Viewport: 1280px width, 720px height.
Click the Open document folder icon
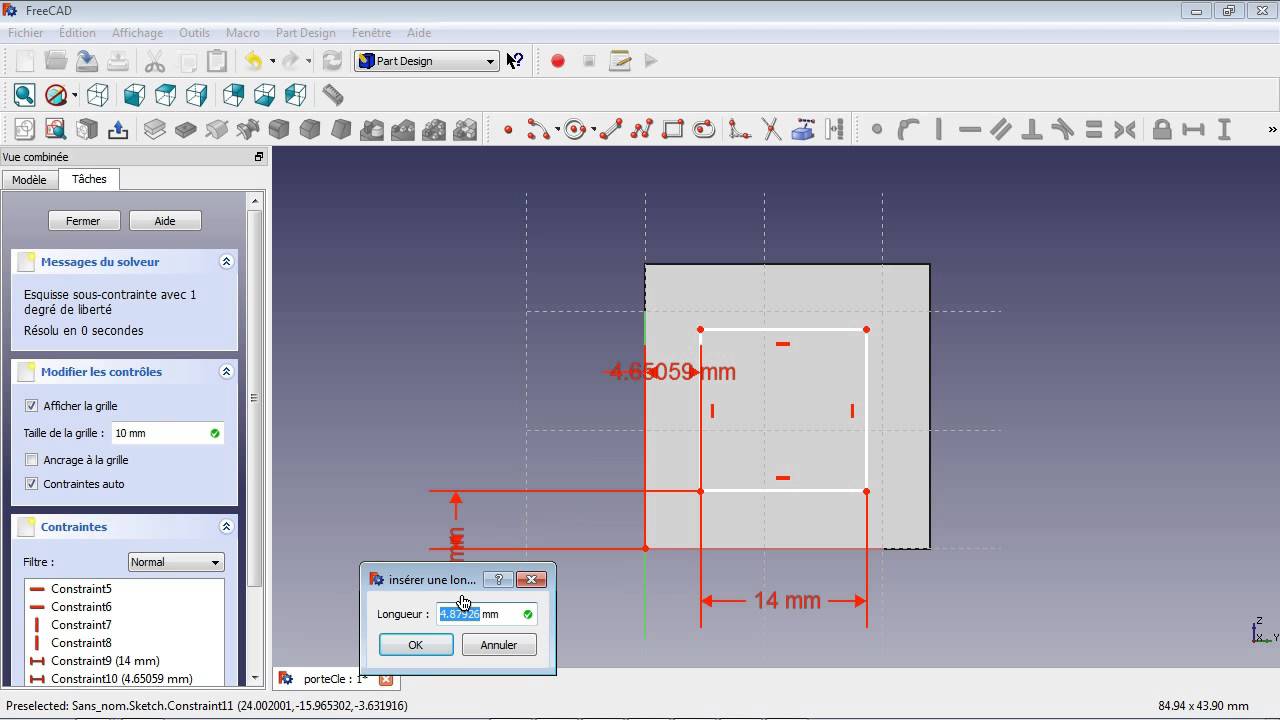[56, 61]
